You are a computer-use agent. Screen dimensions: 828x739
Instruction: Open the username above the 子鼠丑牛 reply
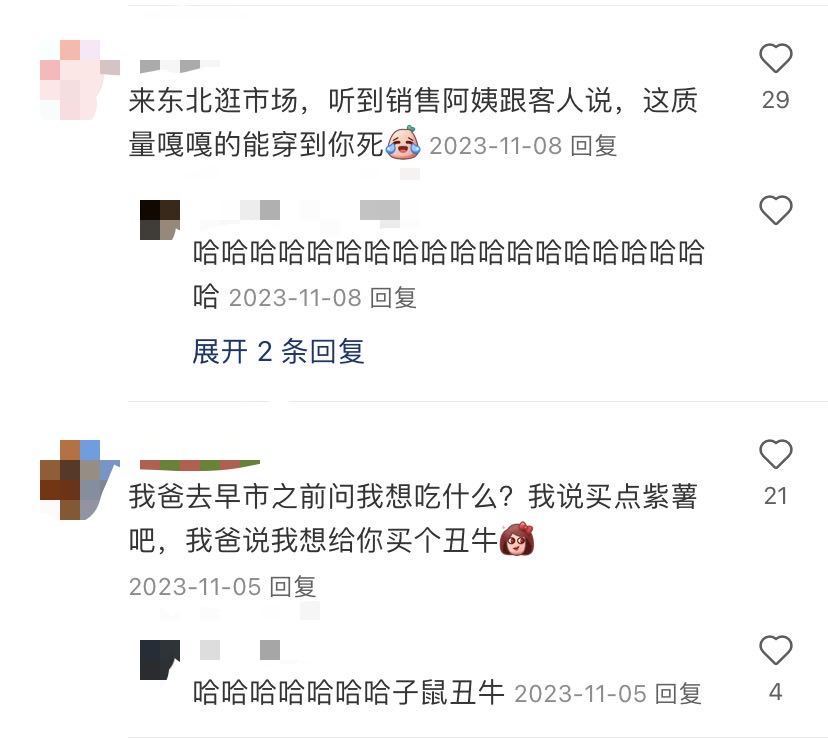240,650
